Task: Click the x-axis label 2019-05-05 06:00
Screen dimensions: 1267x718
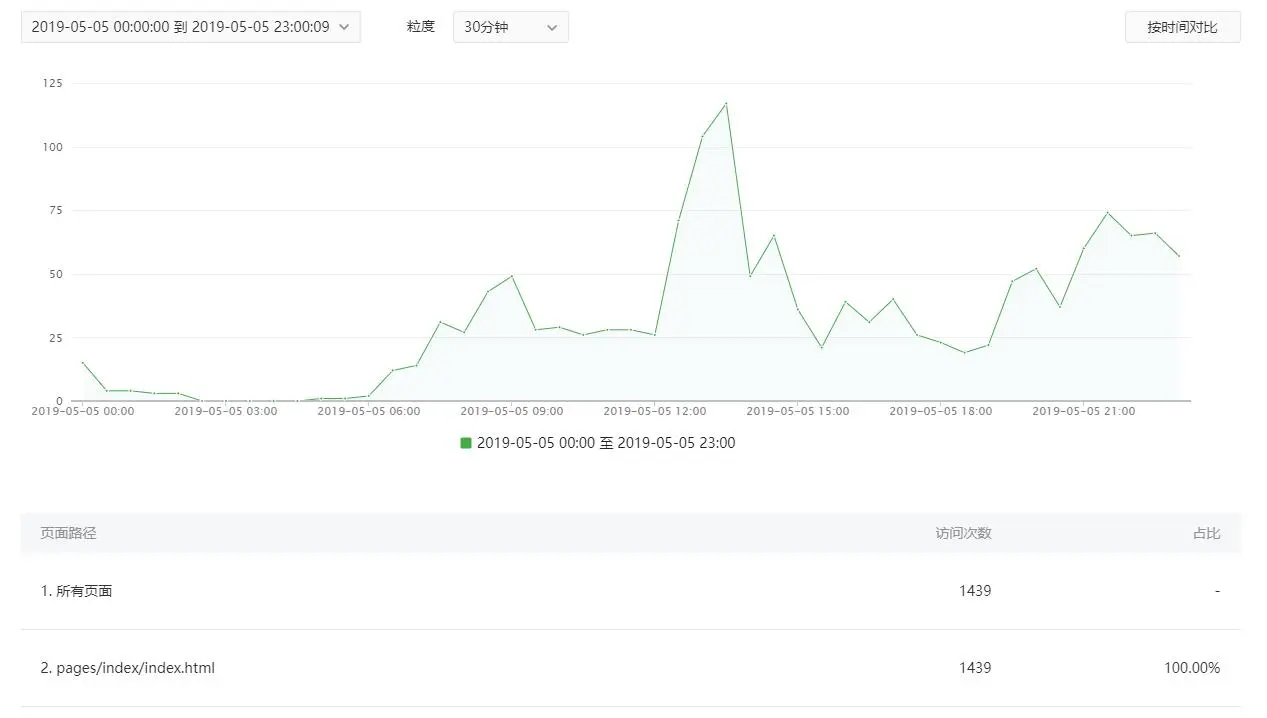Action: tap(368, 411)
